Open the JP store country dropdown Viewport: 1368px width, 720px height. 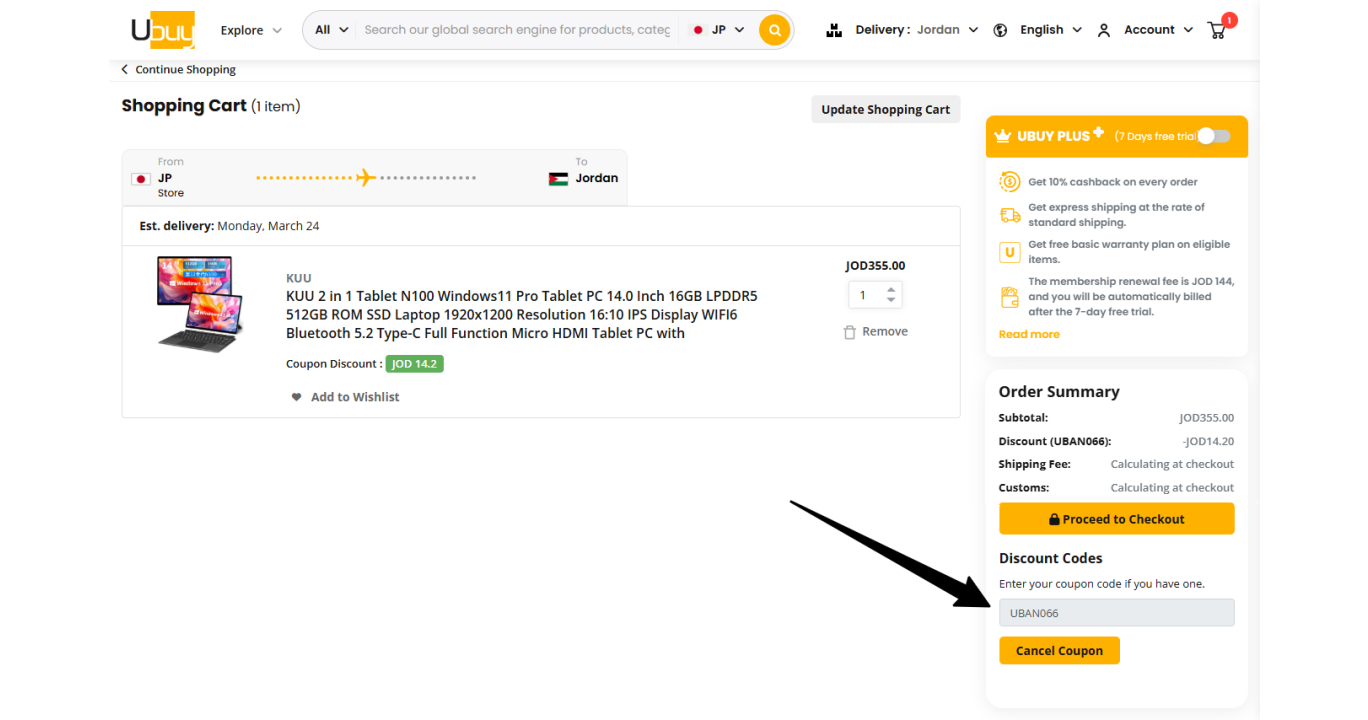pyautogui.click(x=719, y=30)
